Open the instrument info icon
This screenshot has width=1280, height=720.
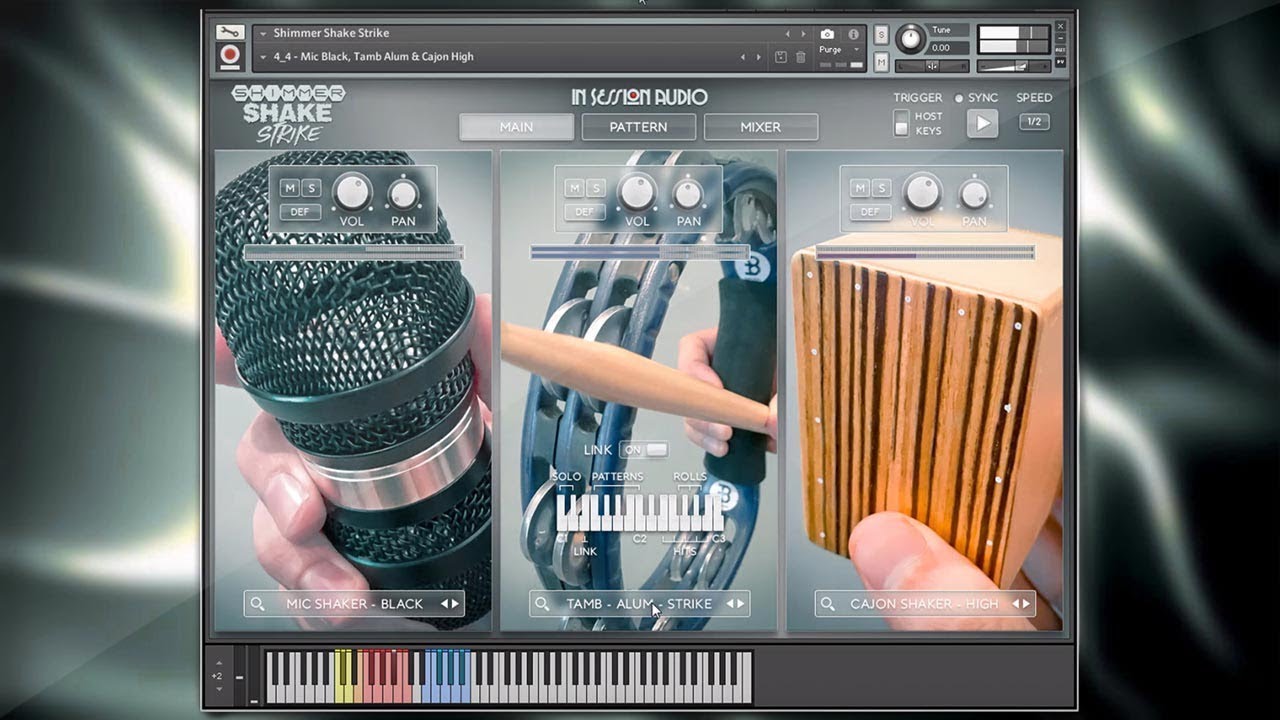853,34
